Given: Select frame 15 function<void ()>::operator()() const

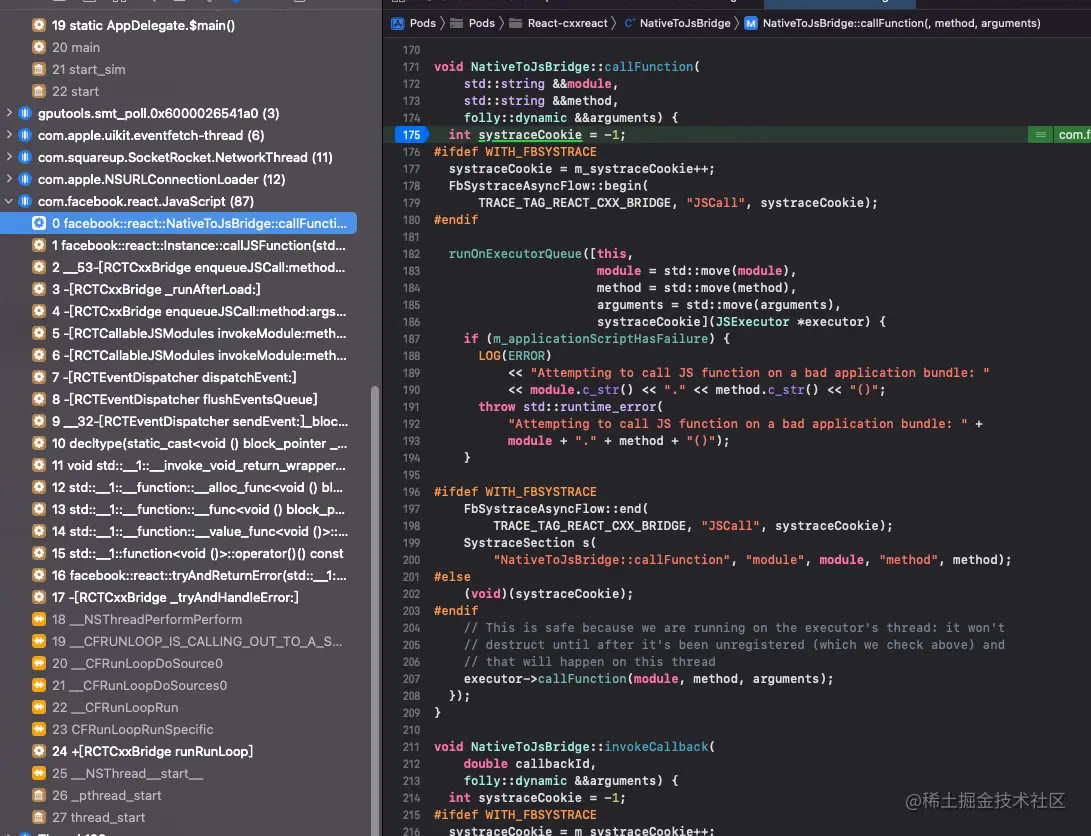Looking at the screenshot, I should pos(188,554).
